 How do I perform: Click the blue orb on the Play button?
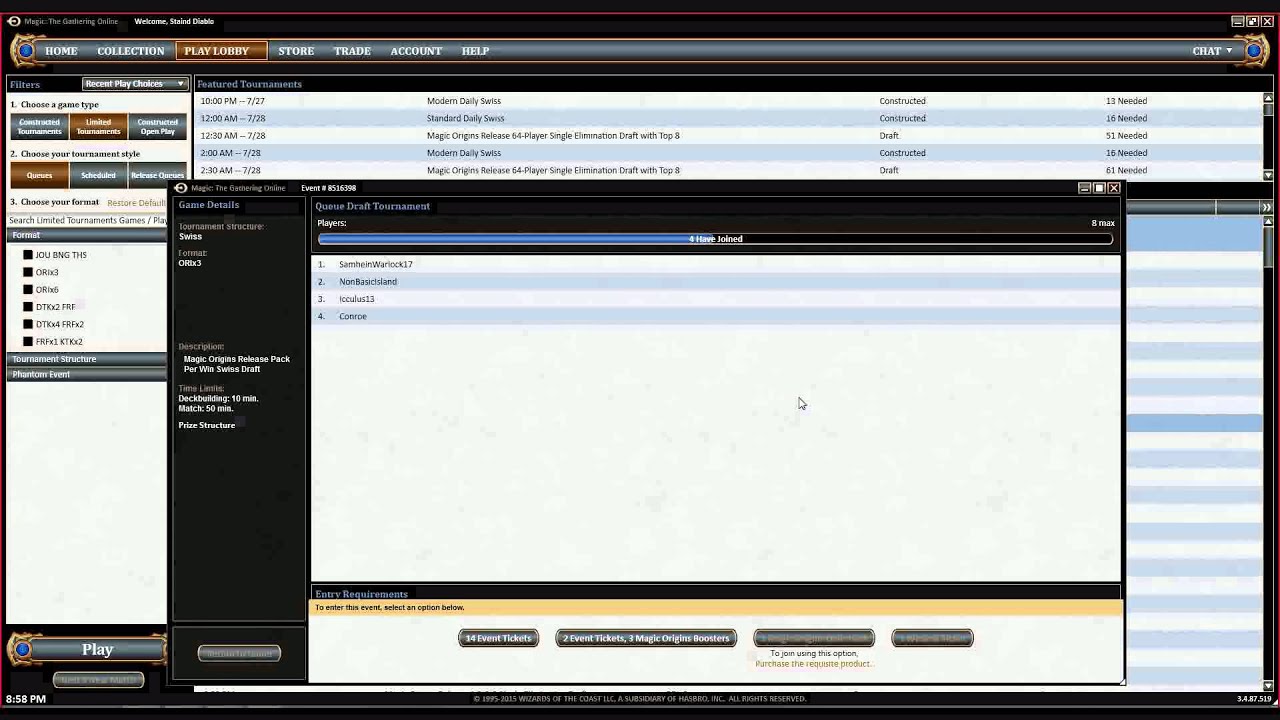click(22, 650)
